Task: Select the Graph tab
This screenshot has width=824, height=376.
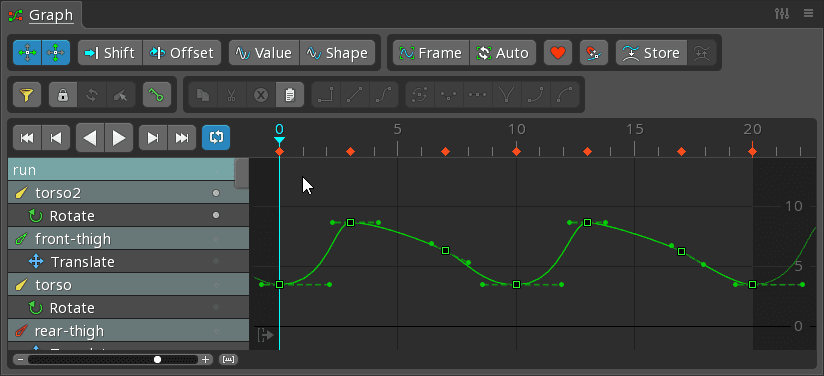Action: click(50, 15)
